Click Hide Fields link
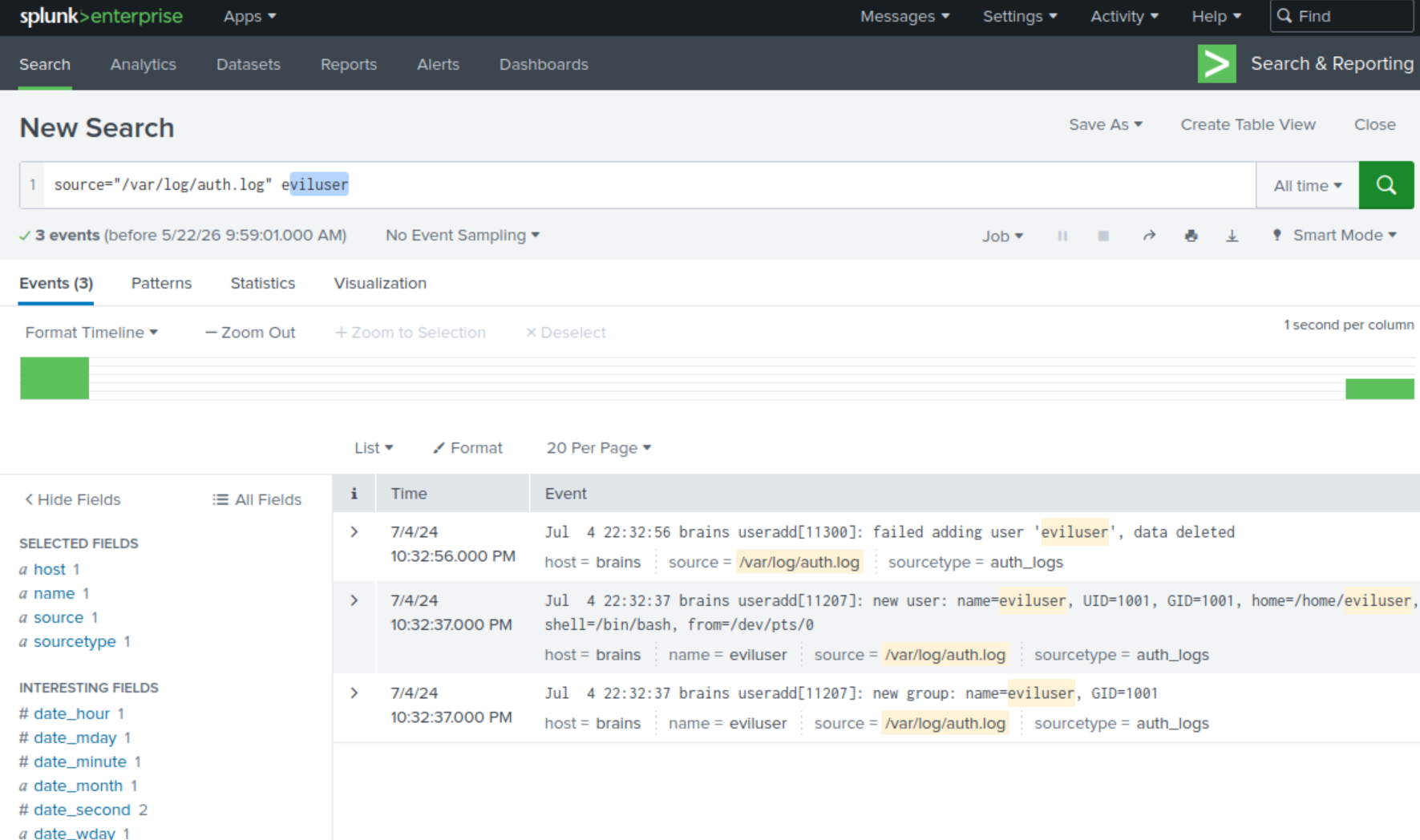Screen dimensions: 1420x840 click(72, 499)
